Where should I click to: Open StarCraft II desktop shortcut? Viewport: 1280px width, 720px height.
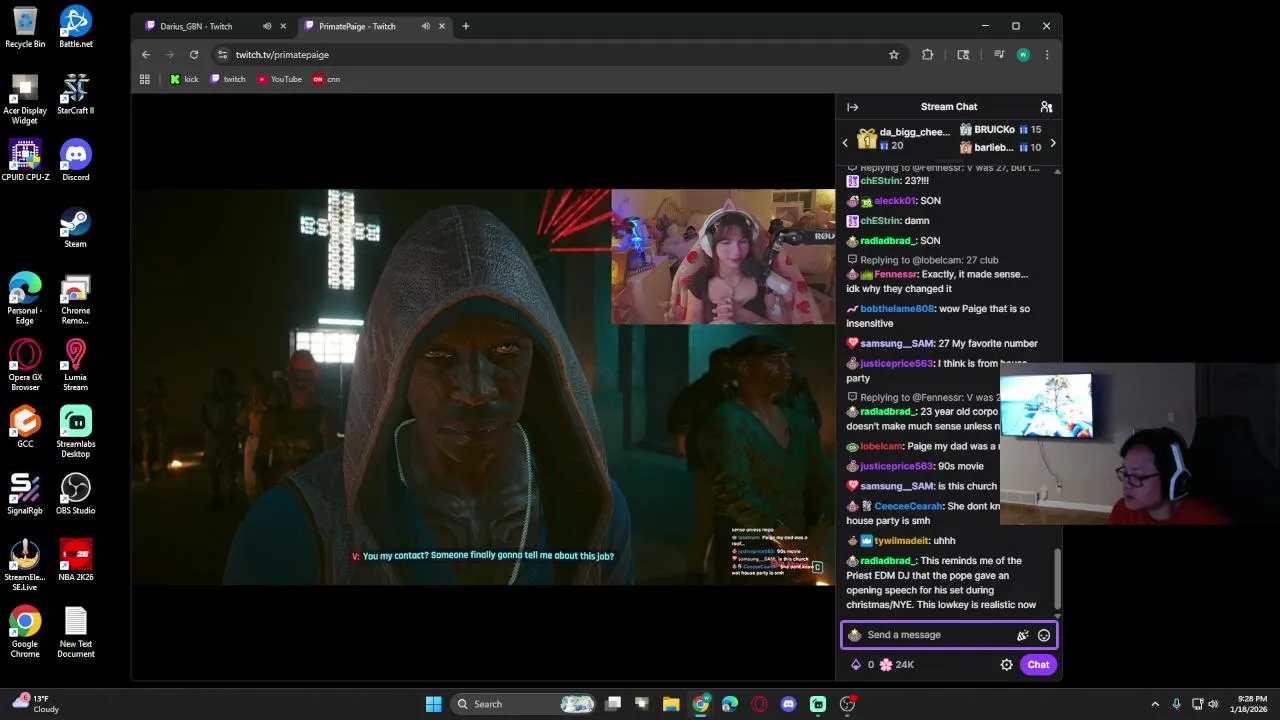coord(76,94)
